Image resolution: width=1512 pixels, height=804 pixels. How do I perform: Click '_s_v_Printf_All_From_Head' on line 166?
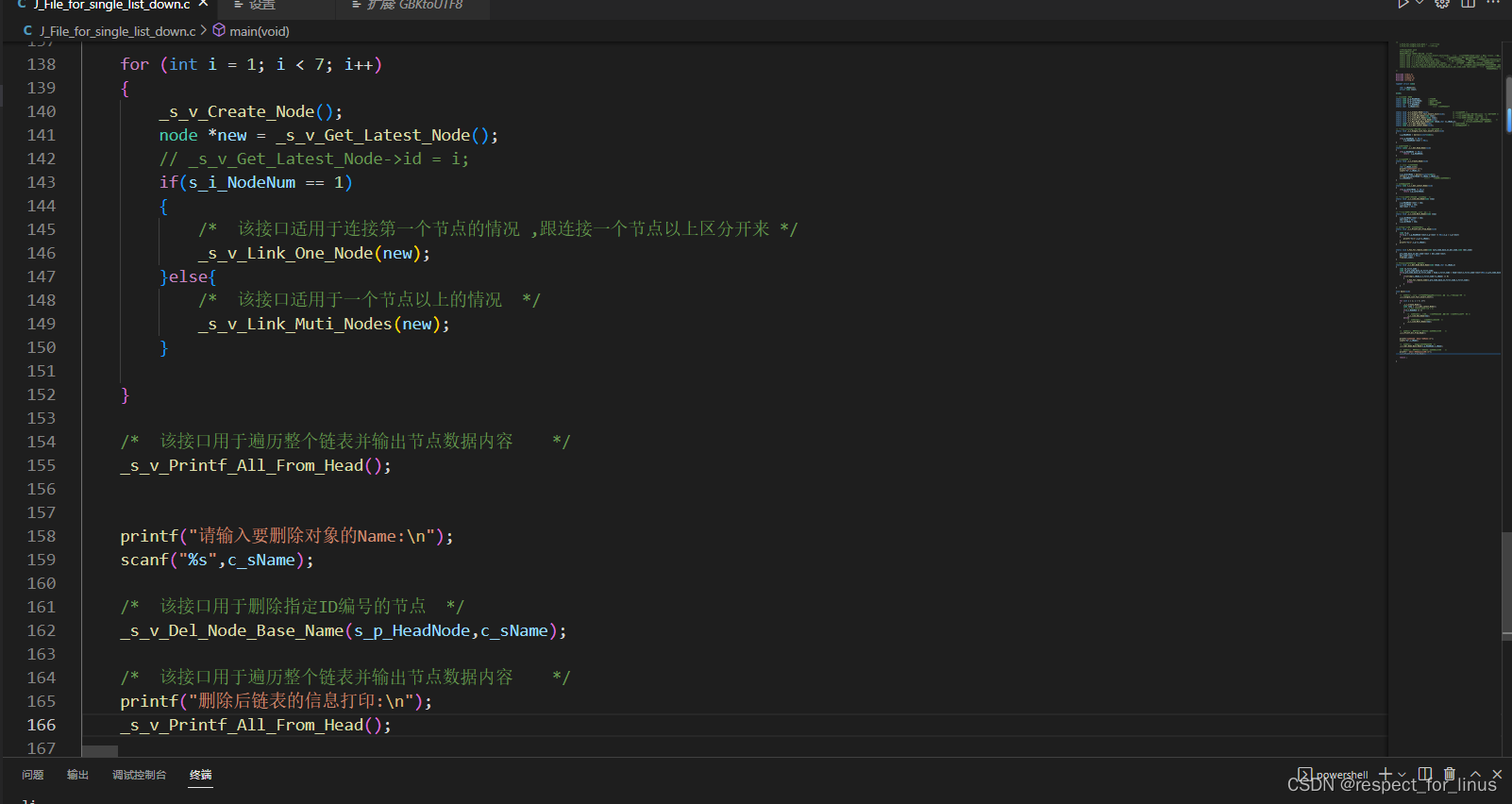click(x=242, y=725)
